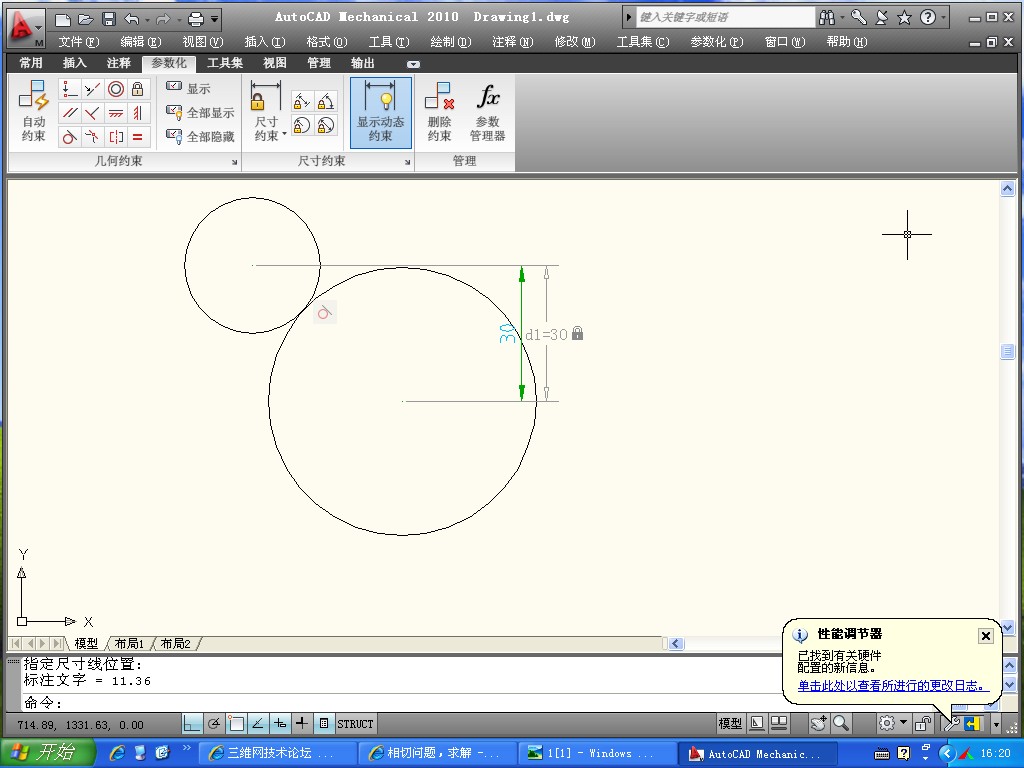
Task: Toggle STRUCT button in status bar
Action: point(355,724)
